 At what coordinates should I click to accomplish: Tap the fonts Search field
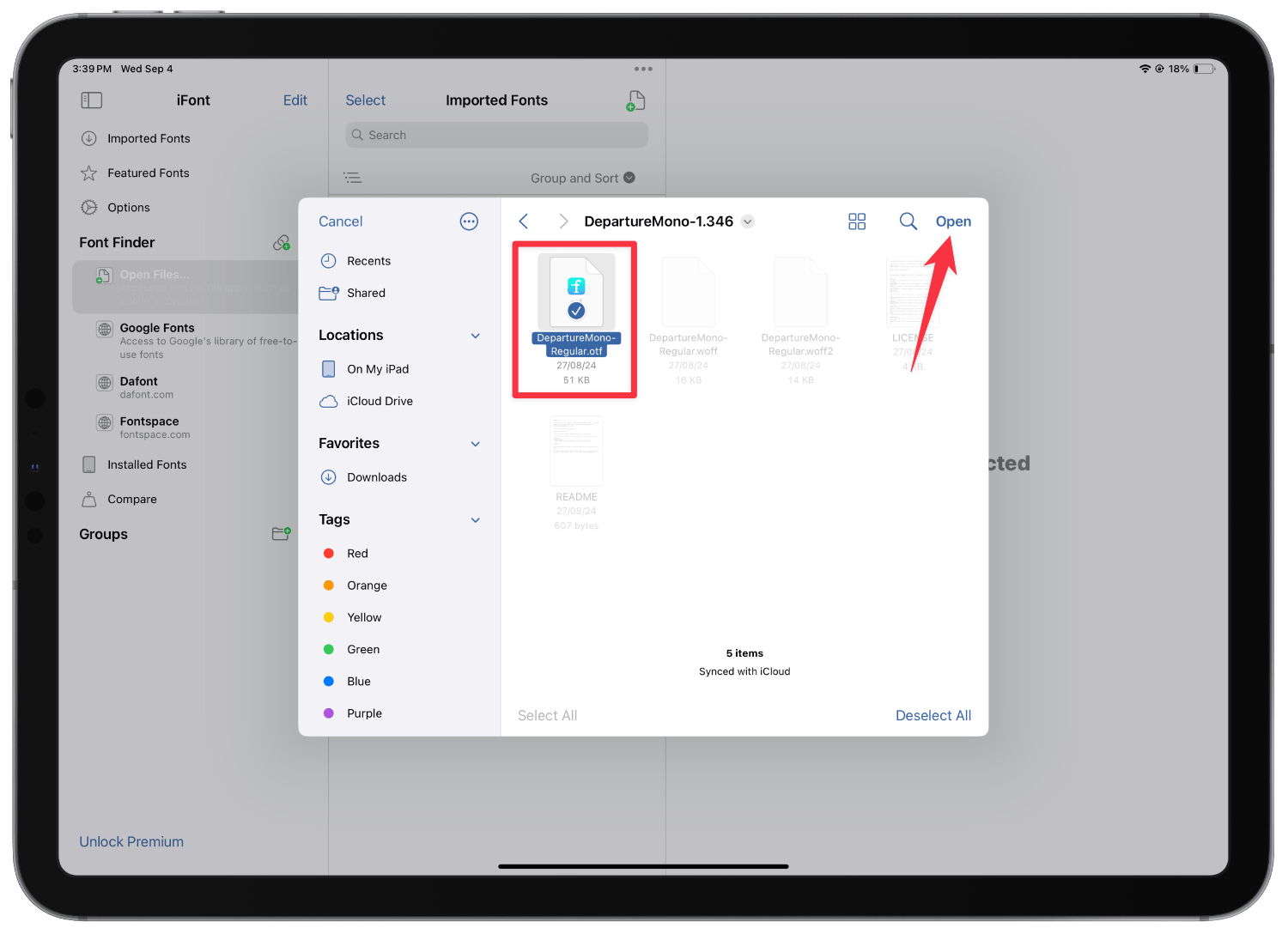pos(496,135)
